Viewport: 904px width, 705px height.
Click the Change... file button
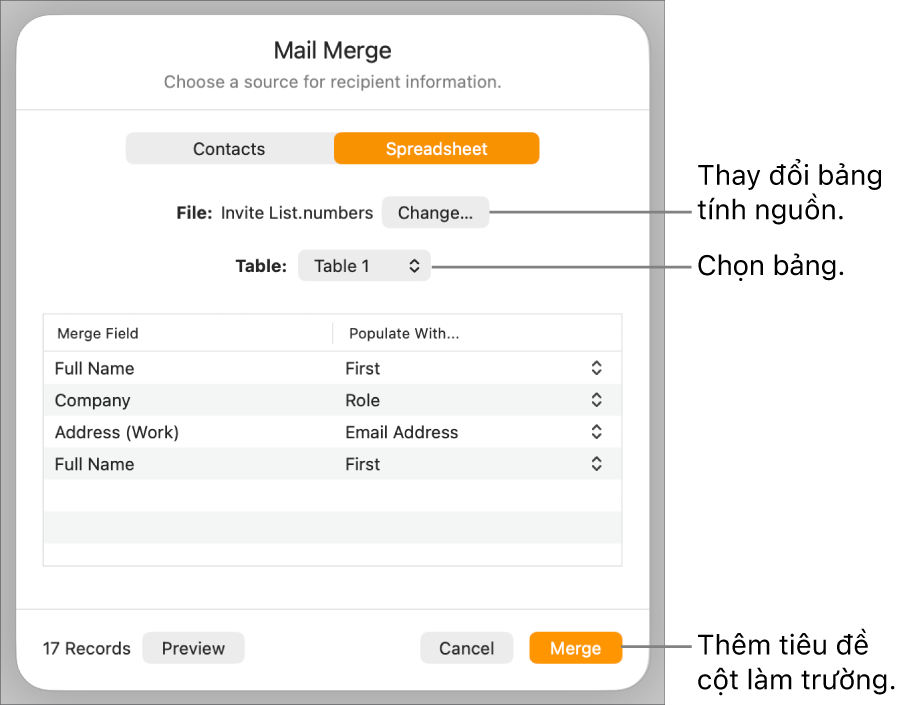pos(435,212)
